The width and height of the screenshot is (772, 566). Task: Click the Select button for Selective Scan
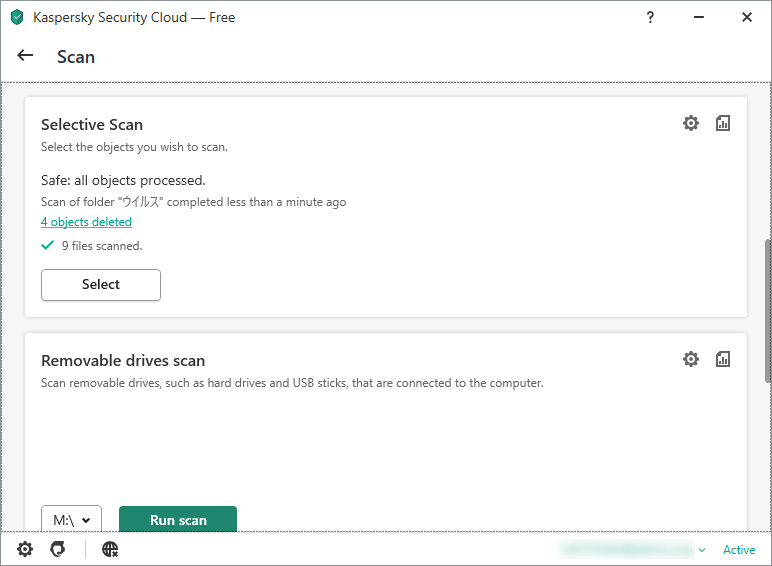coord(101,285)
